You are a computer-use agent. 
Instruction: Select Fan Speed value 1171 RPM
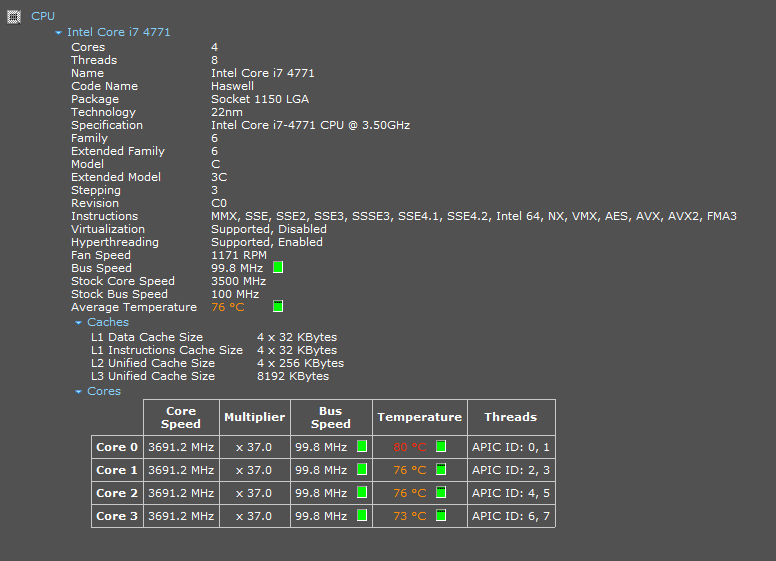pos(239,255)
